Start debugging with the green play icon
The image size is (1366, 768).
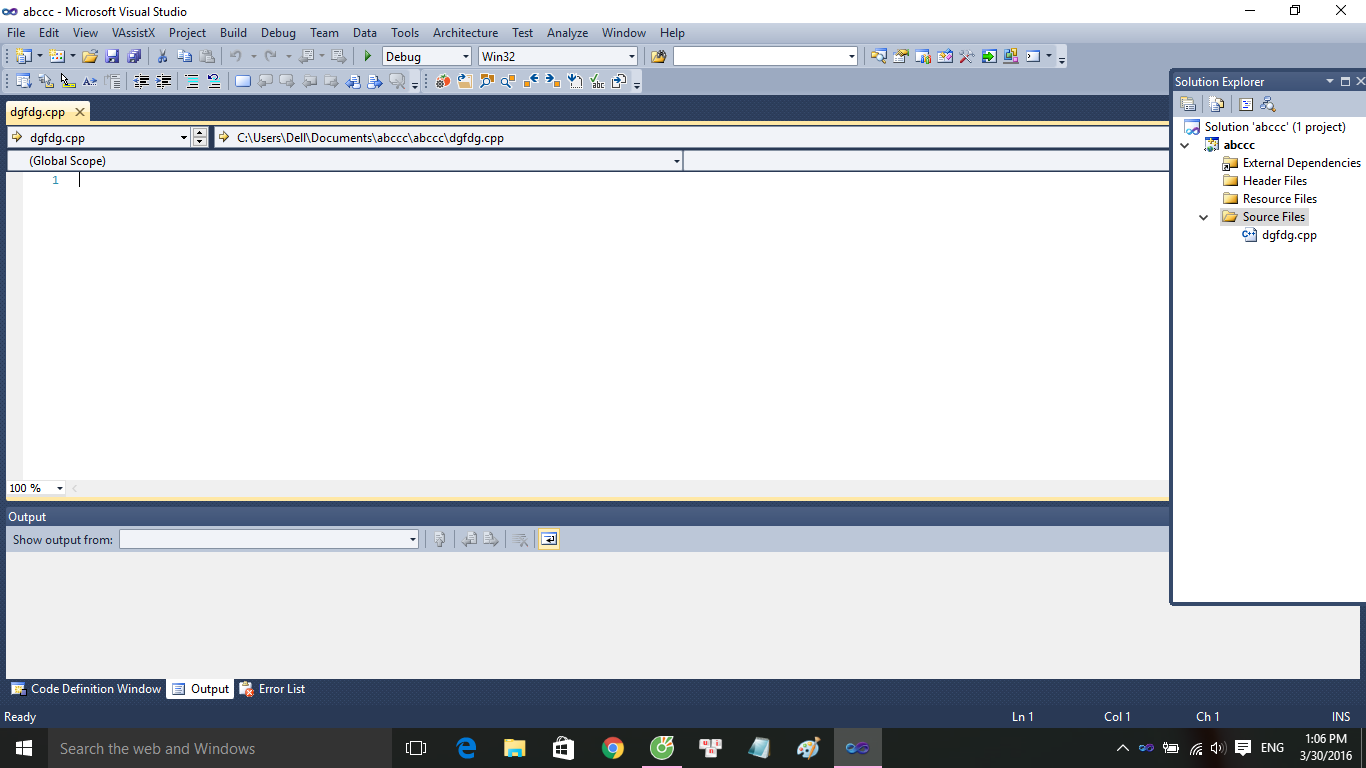point(368,57)
